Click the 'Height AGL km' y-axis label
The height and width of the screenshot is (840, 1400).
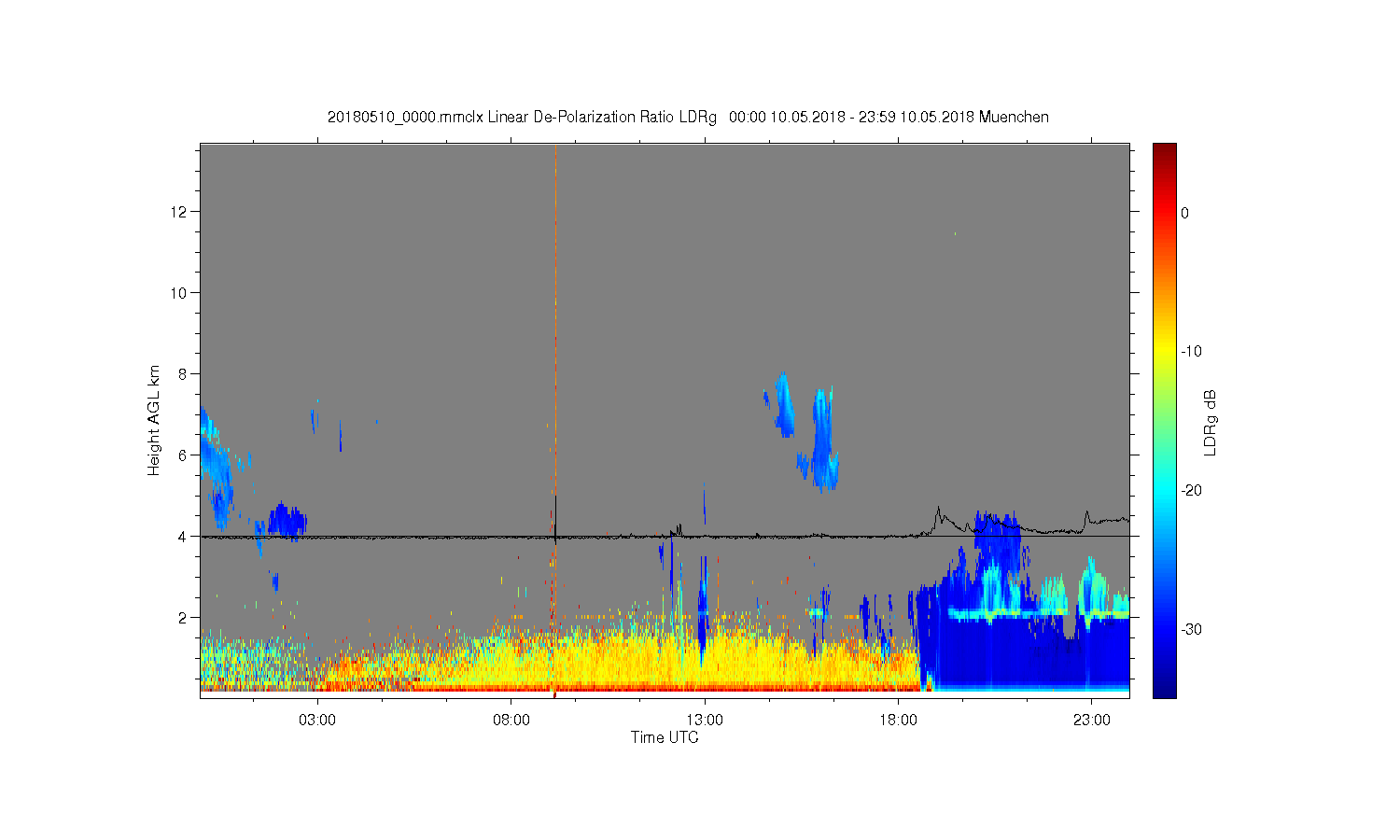pos(154,421)
